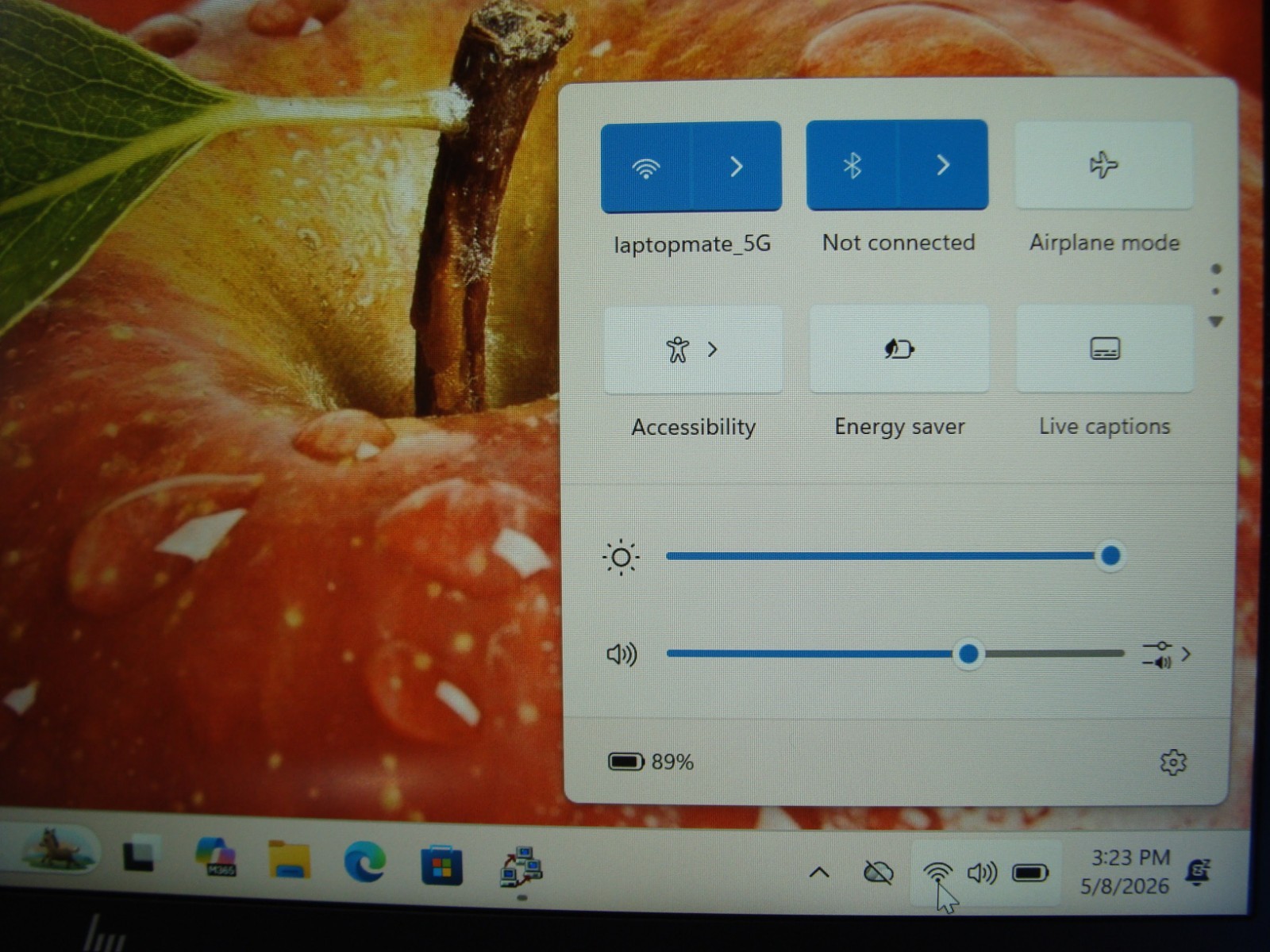Click the Airplane mode label
Screen dimensions: 1270x952
(1104, 242)
